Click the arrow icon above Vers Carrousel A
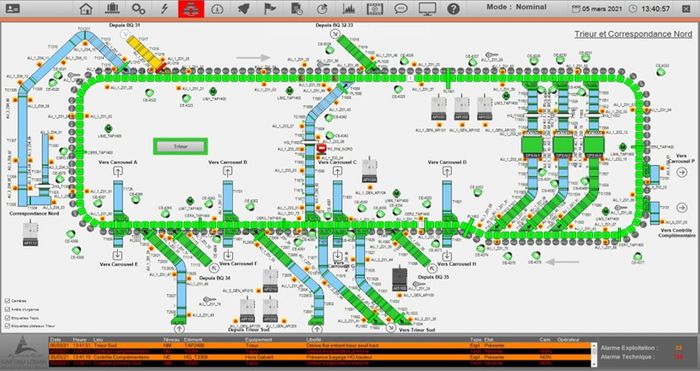 [x=118, y=171]
